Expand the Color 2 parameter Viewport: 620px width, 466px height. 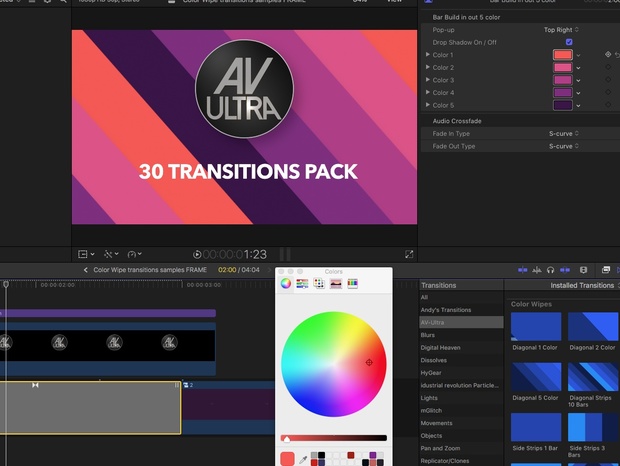pyautogui.click(x=427, y=67)
